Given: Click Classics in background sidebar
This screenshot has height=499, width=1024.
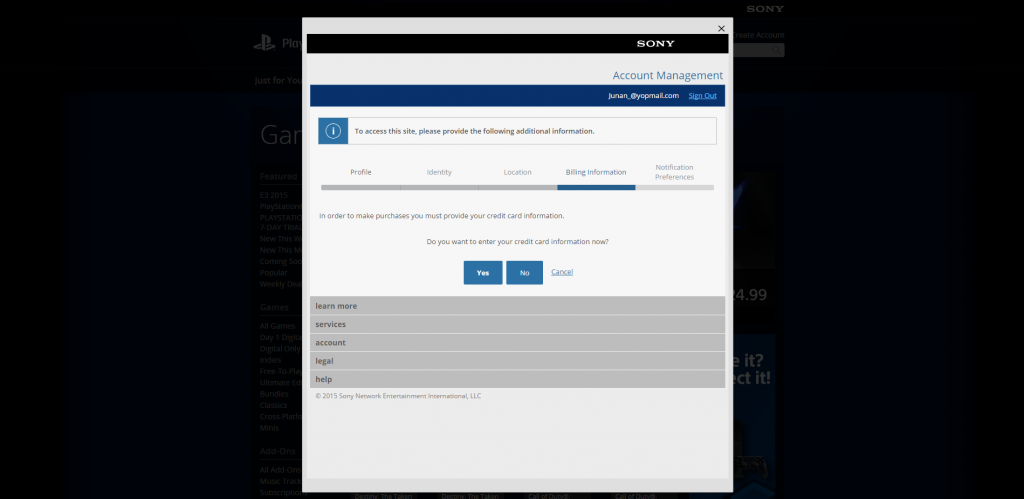Looking at the screenshot, I should point(273,405).
